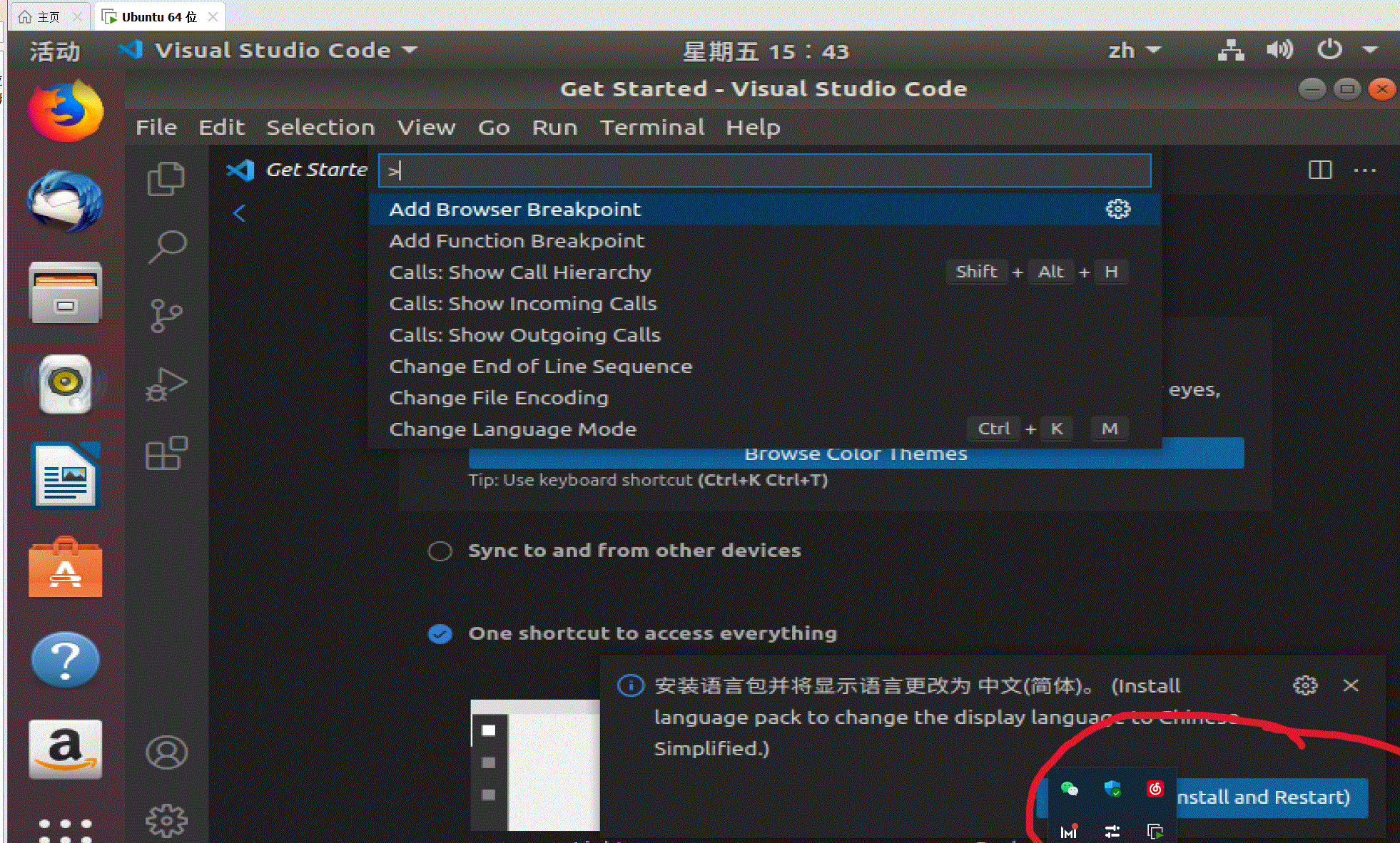
Task: Click the split editor icon
Action: pos(1320,170)
